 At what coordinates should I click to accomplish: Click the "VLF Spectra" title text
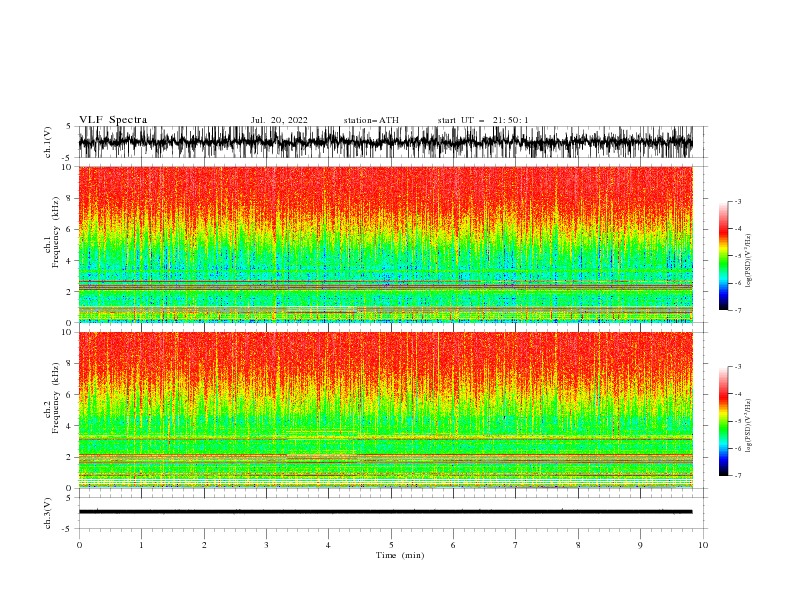pos(113,120)
